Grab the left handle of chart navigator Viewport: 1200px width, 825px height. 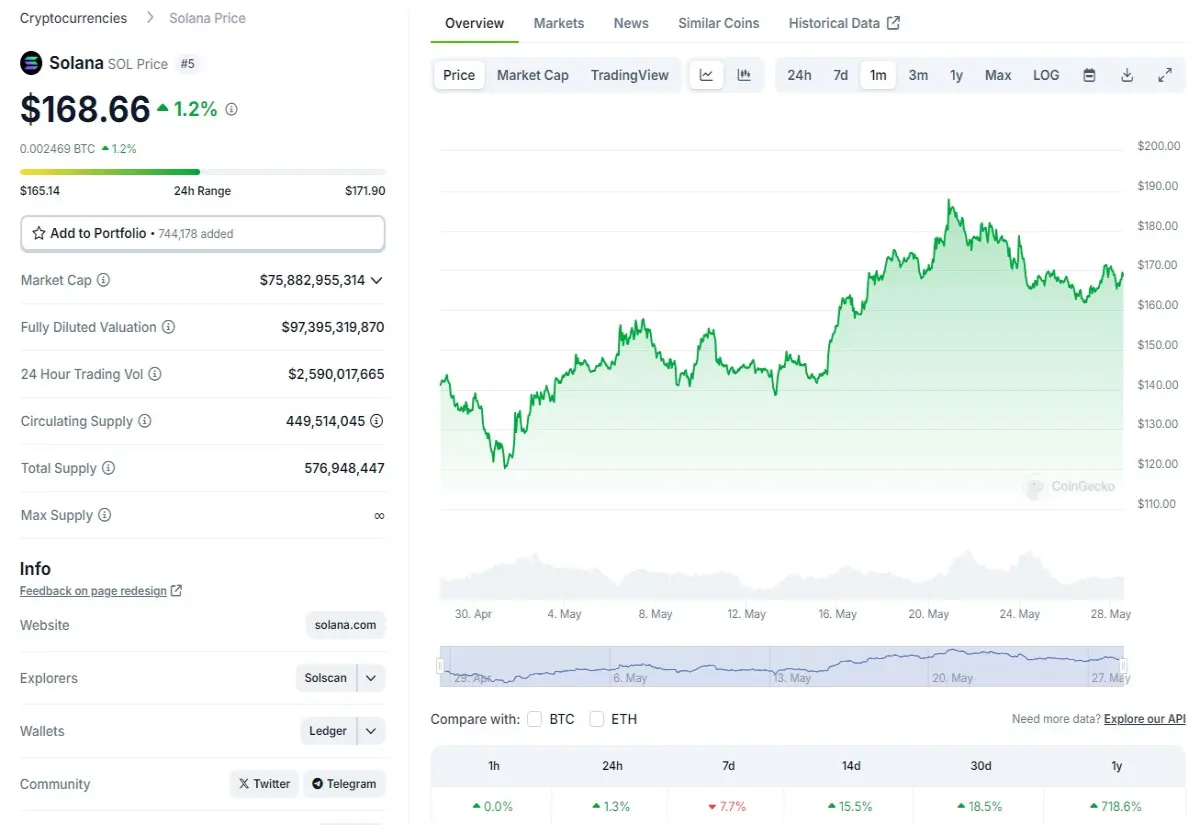440,666
